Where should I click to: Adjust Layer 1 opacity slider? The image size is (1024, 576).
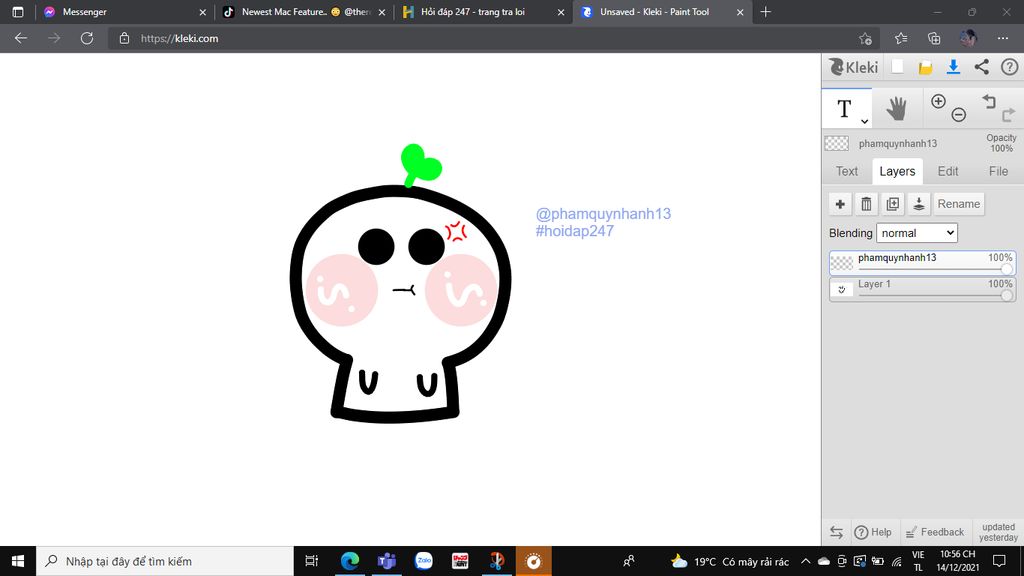point(935,295)
